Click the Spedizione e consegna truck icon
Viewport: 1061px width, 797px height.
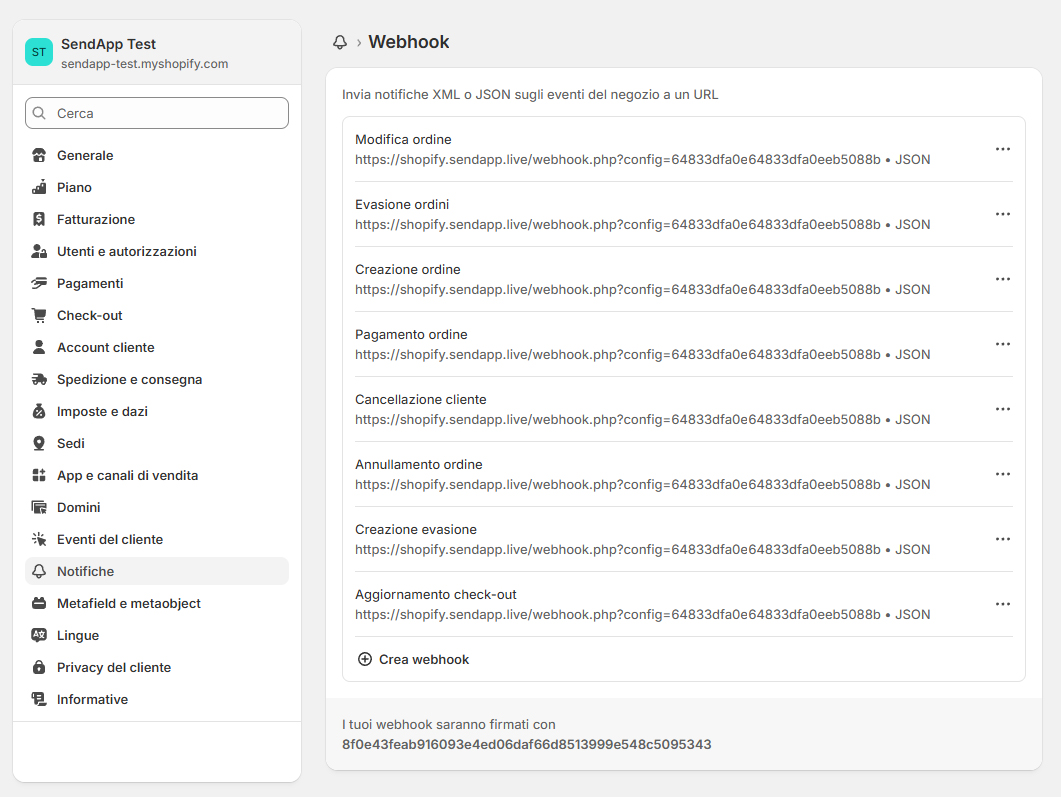39,380
